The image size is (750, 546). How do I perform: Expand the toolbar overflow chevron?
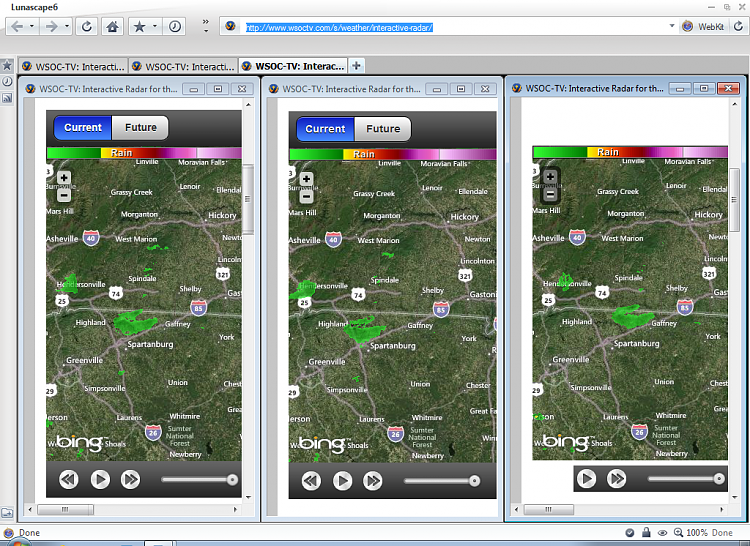[x=206, y=22]
